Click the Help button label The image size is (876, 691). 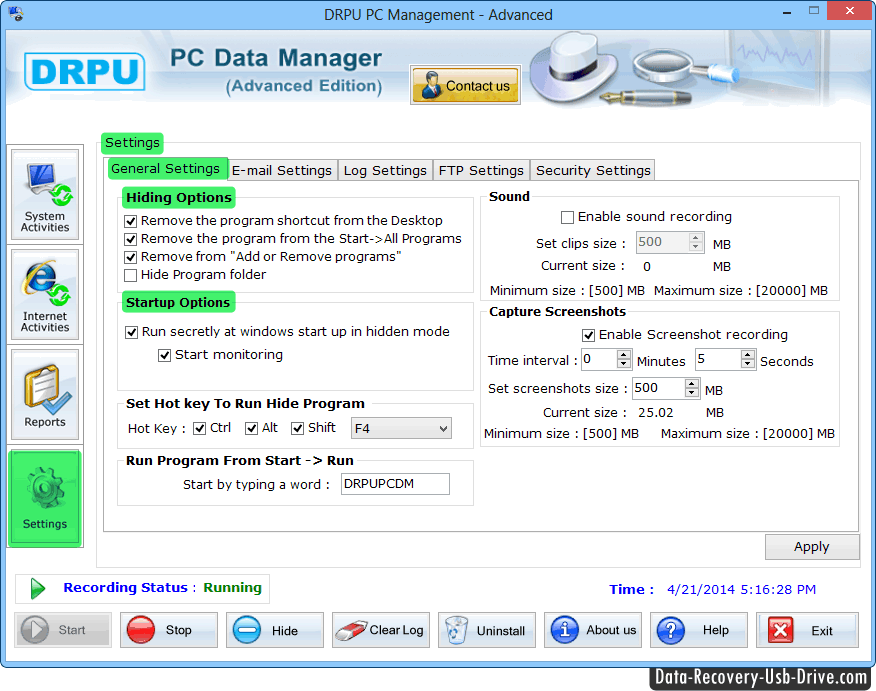pyautogui.click(x=716, y=630)
